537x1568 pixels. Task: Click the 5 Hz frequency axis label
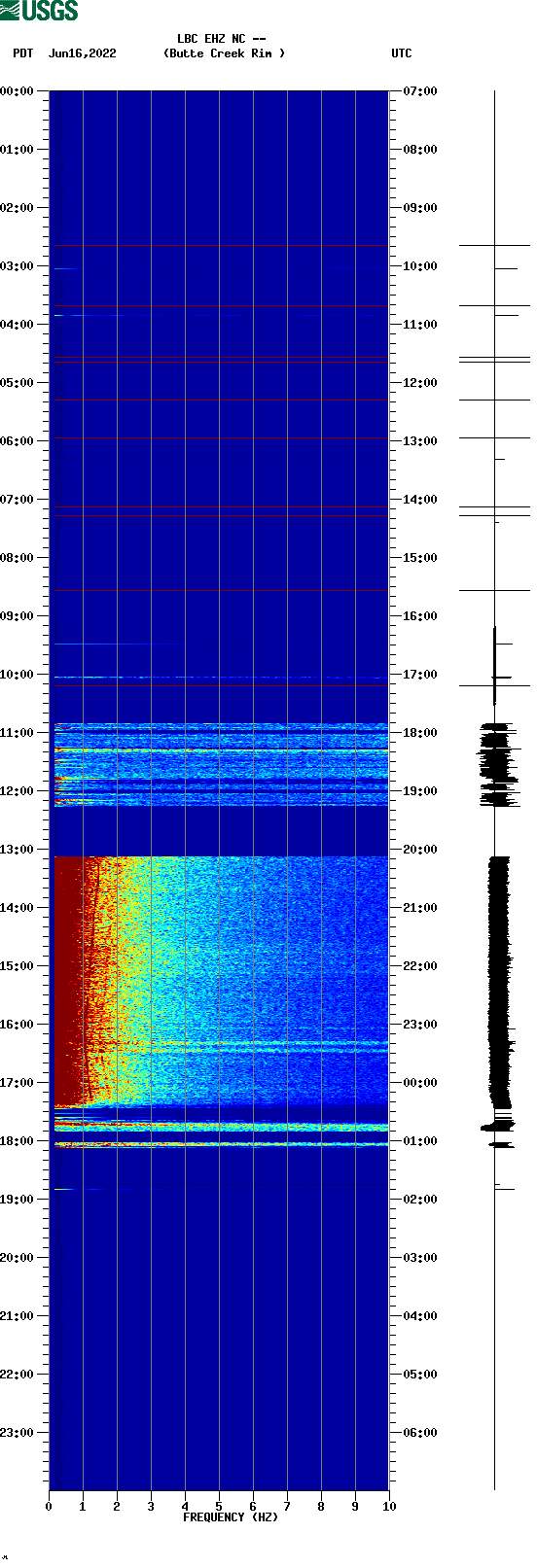pyautogui.click(x=219, y=1507)
